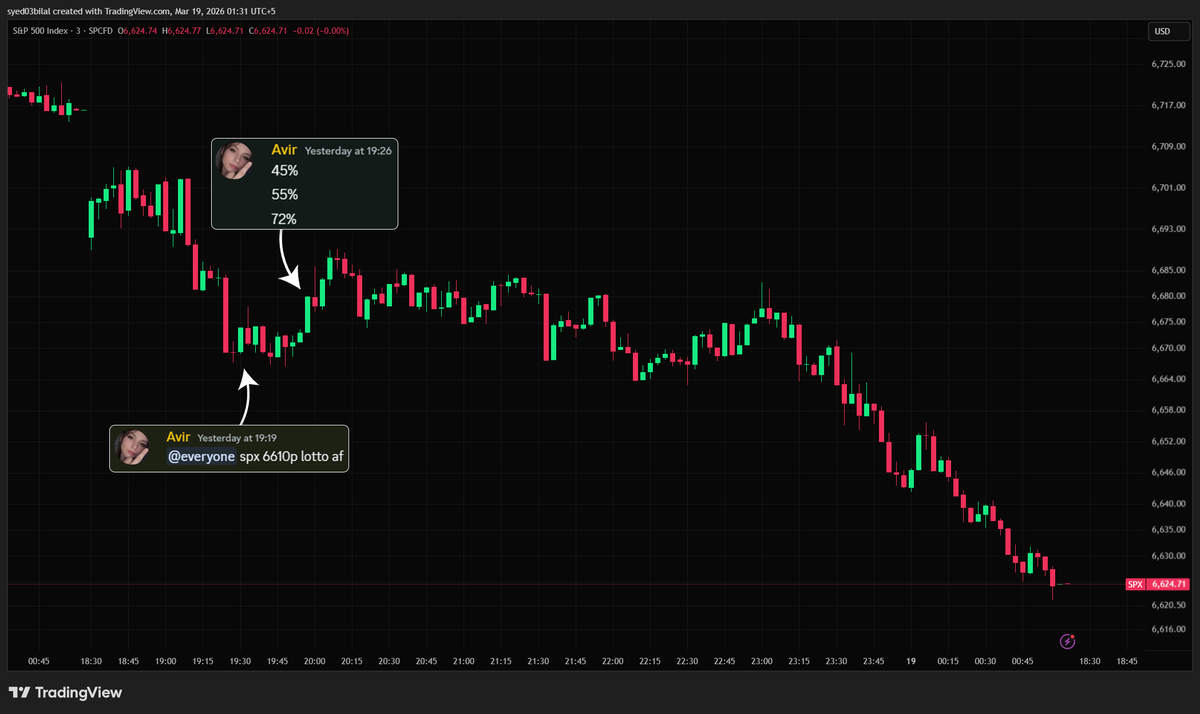
Task: Click the 19:45 time axis label
Action: [x=277, y=661]
